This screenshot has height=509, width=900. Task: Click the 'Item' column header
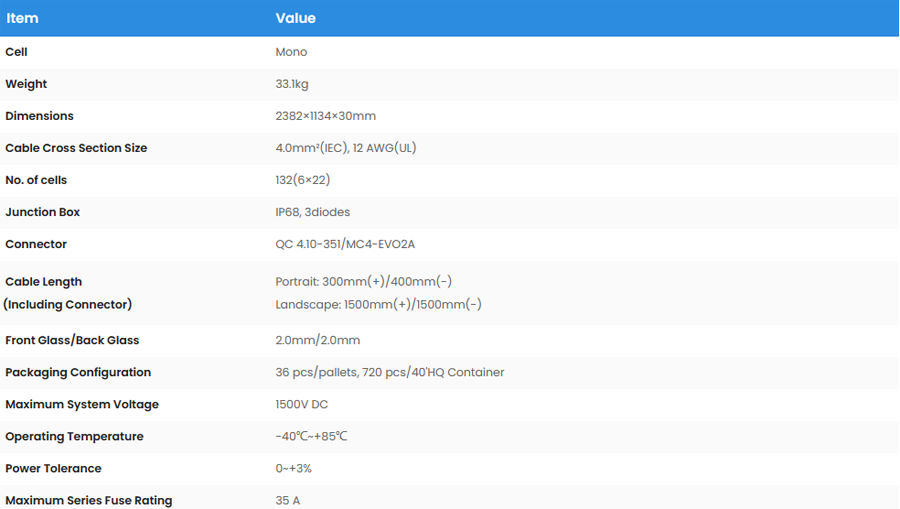tap(22, 18)
